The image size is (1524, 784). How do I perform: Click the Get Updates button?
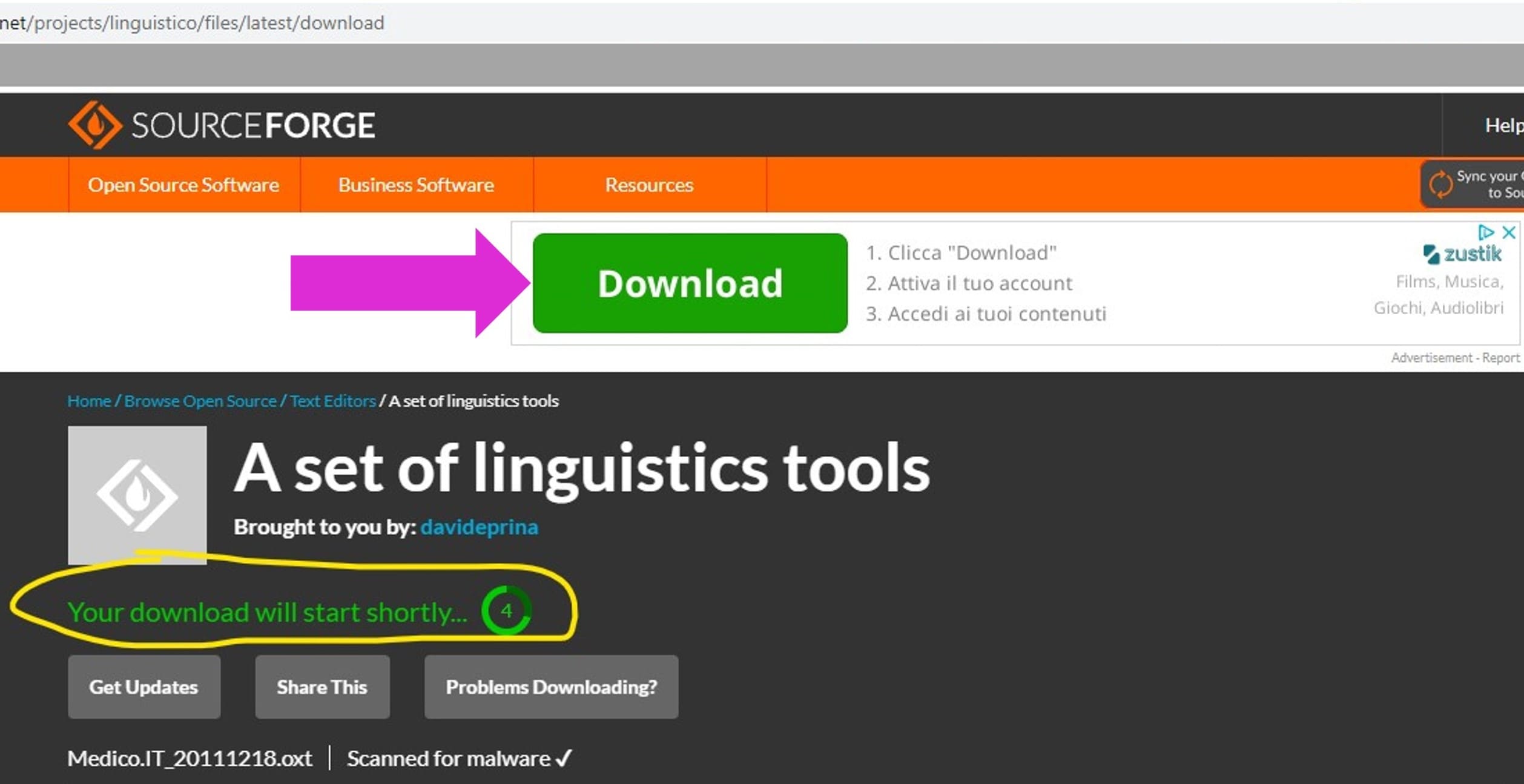(x=144, y=687)
